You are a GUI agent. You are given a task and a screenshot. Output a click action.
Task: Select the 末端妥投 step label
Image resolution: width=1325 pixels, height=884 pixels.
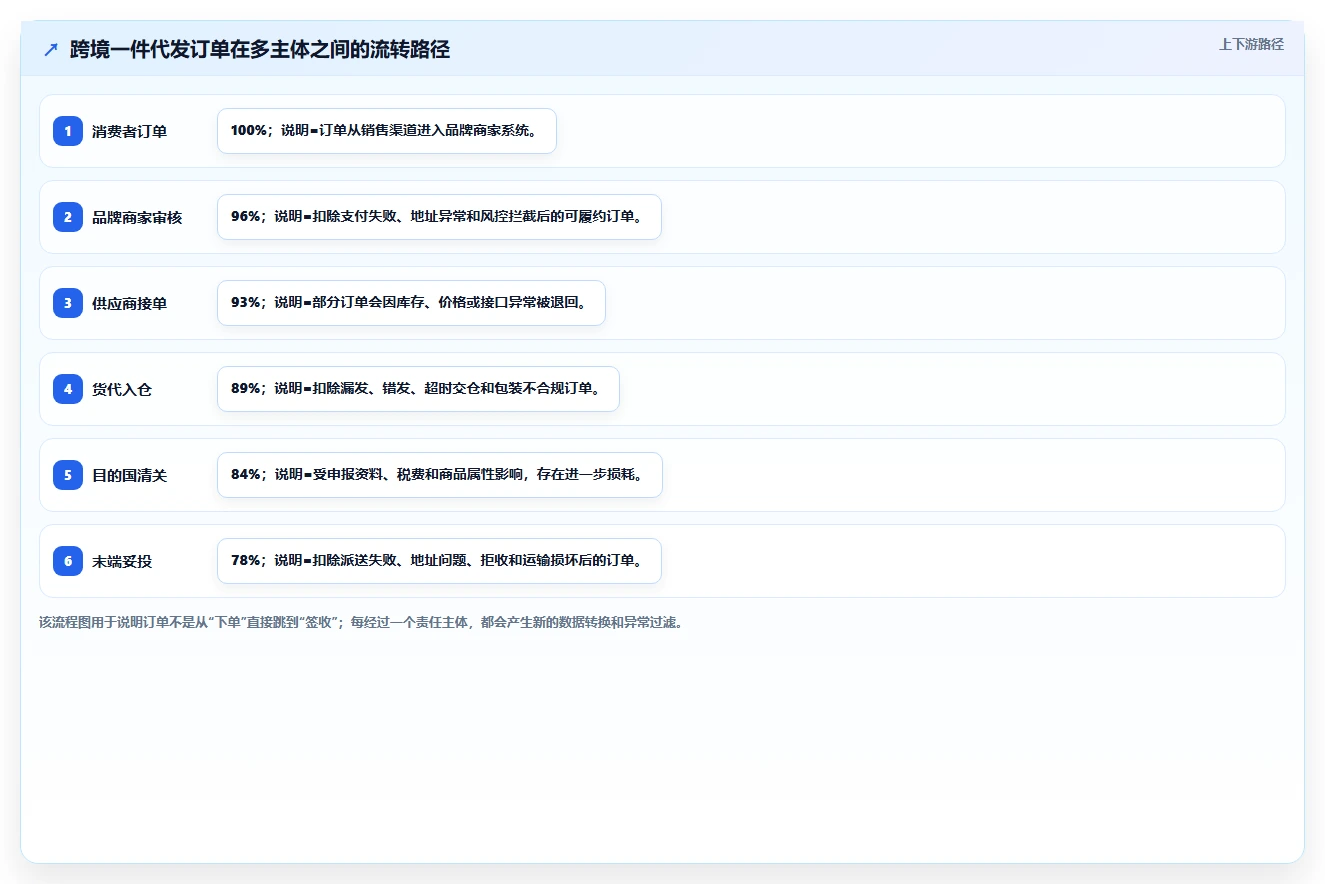122,561
